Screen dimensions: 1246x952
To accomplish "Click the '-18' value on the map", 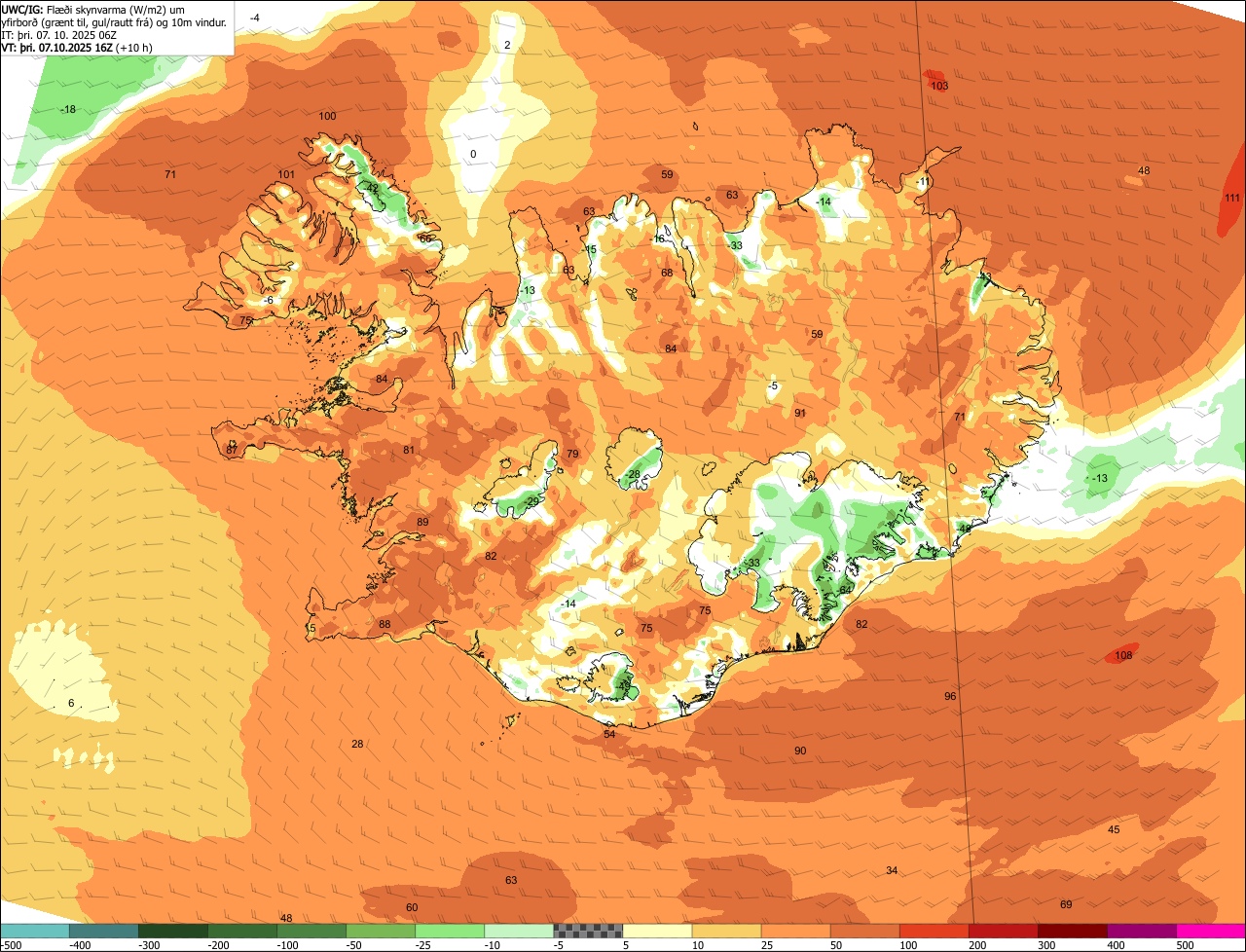I will coord(67,109).
